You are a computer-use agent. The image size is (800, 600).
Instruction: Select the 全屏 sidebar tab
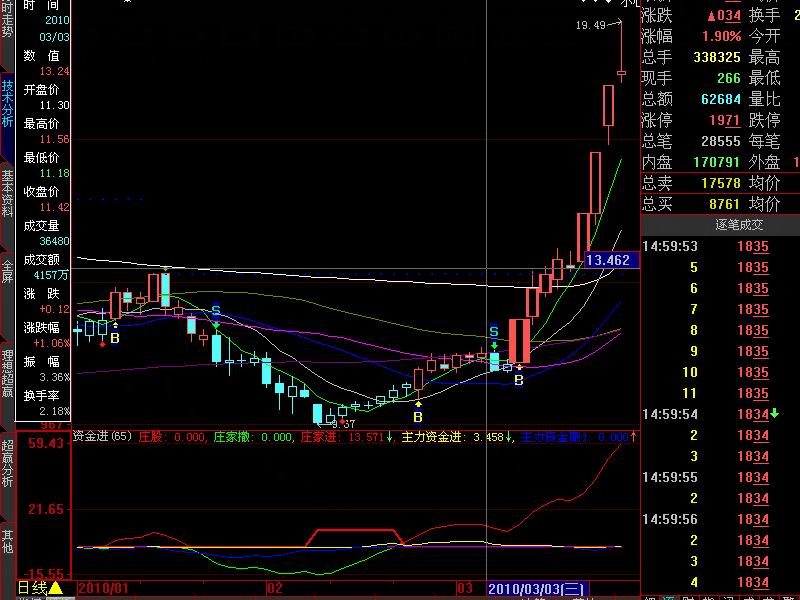pos(7,271)
